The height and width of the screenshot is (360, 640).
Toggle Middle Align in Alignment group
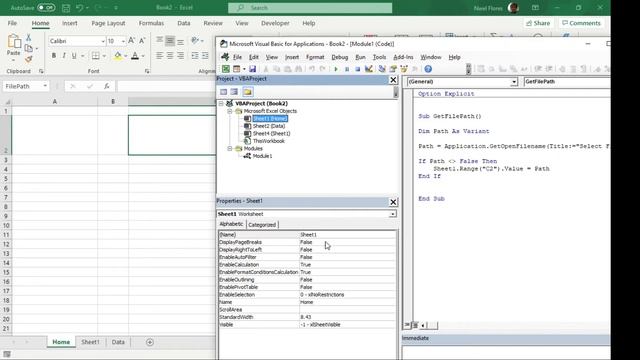point(170,41)
